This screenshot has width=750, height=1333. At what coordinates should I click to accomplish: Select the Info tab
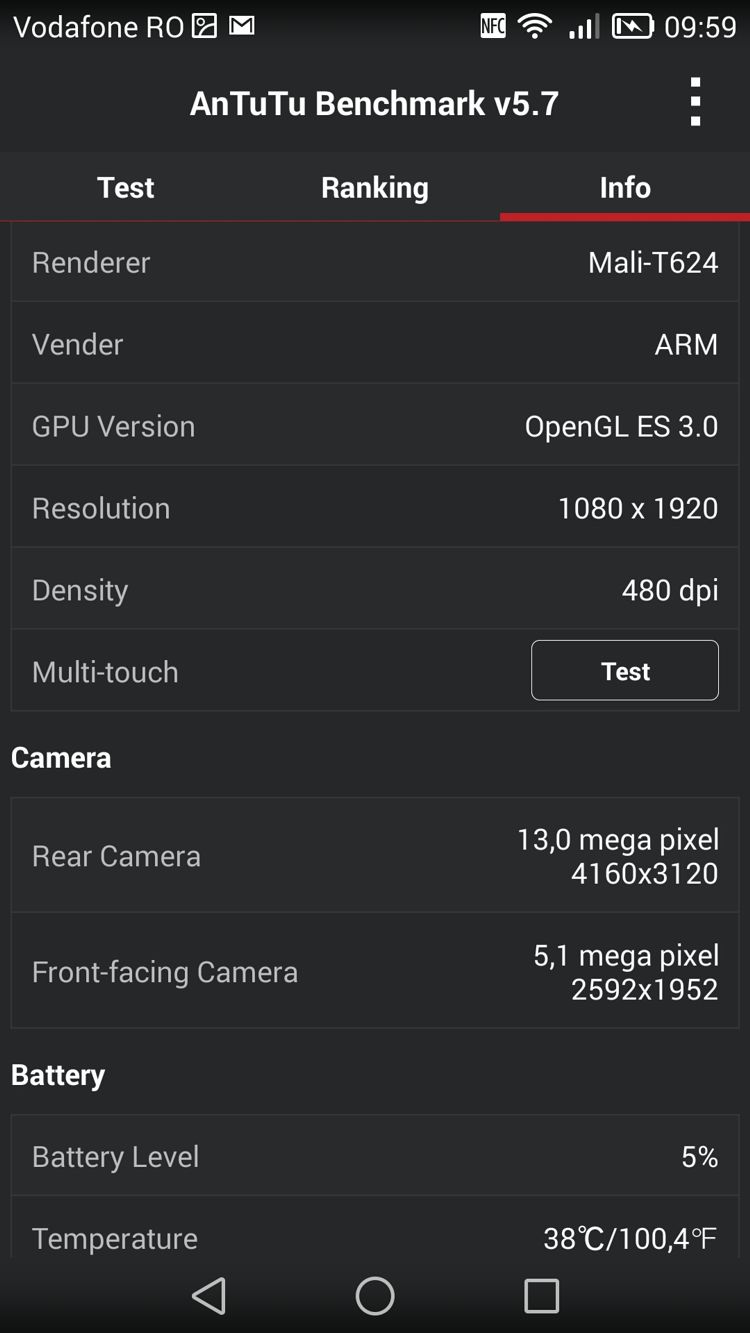[625, 187]
